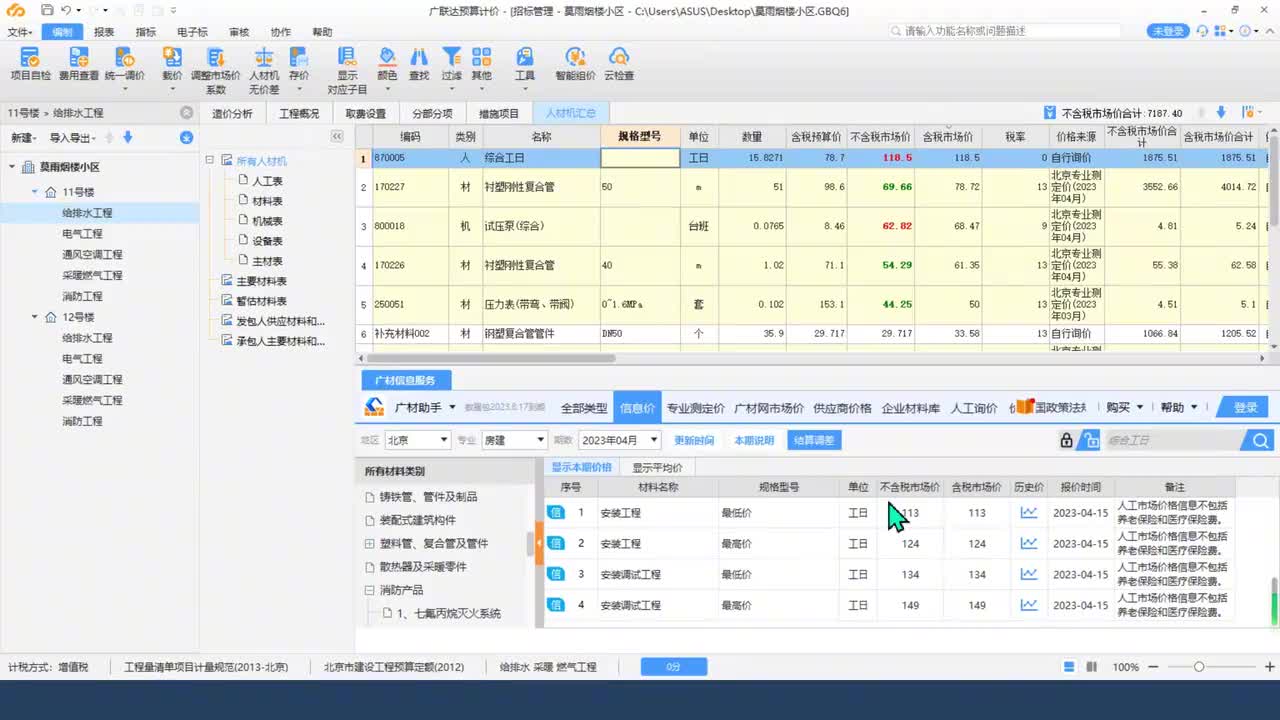Open the 专业 房建 dropdown
The height and width of the screenshot is (720, 1280).
(514, 440)
